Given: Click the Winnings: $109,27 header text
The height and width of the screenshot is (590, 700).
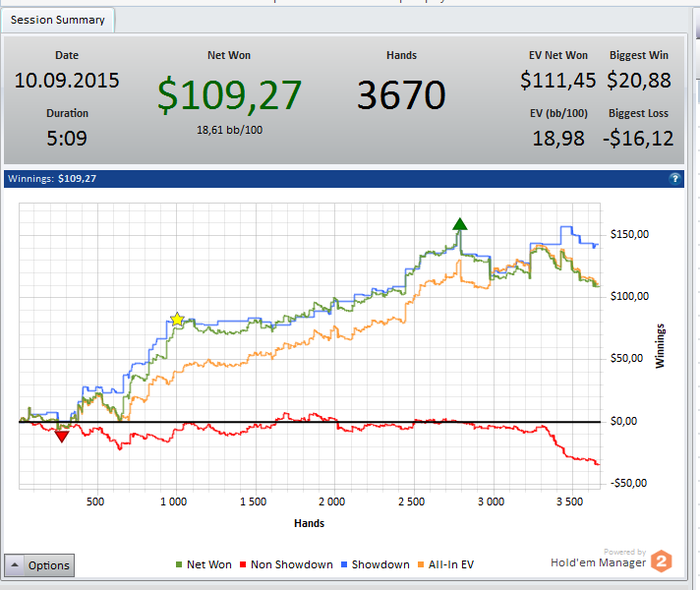Looking at the screenshot, I should [x=52, y=179].
